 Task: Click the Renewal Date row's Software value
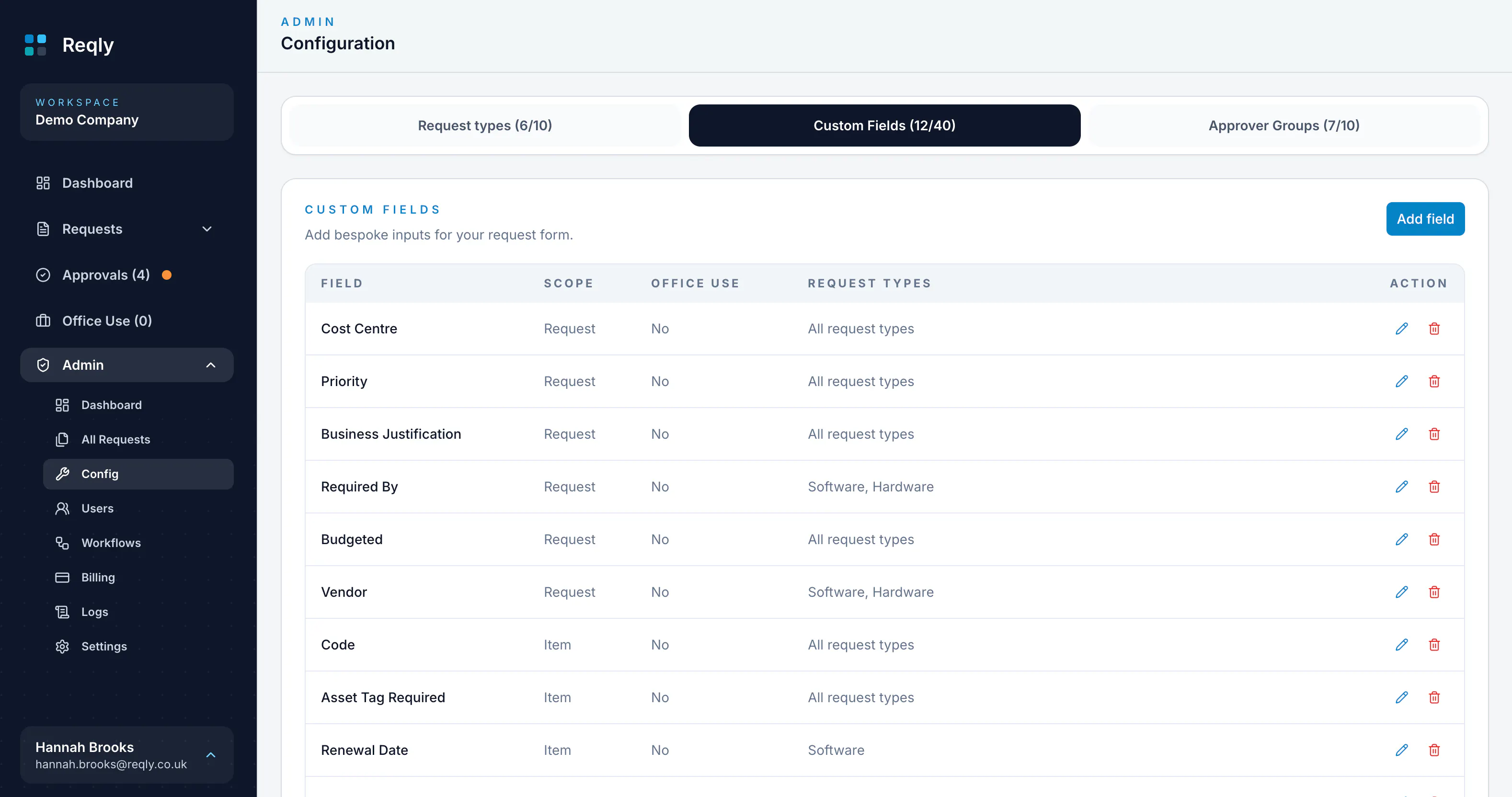836,750
